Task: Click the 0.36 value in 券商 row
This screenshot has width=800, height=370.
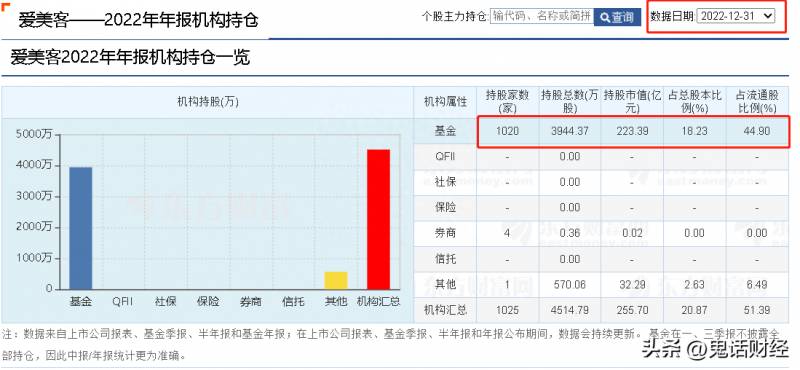Action: coord(570,233)
